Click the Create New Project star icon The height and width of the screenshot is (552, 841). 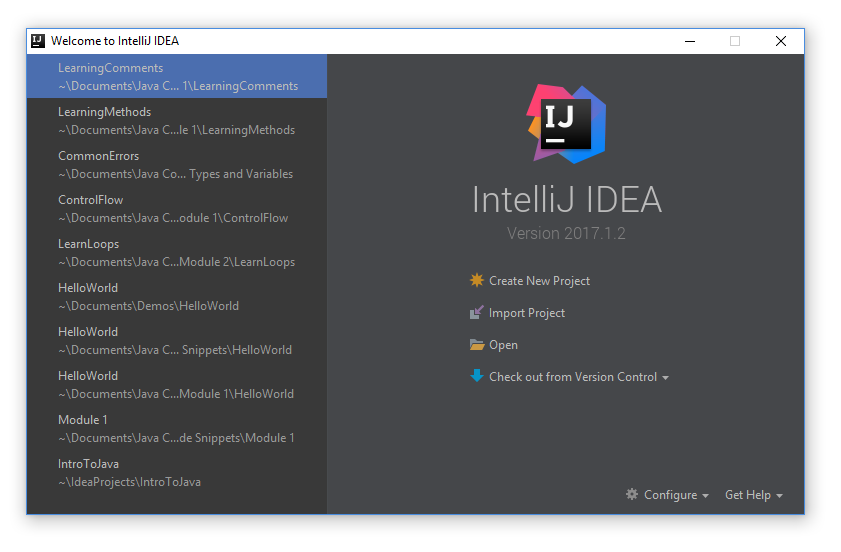[x=476, y=280]
